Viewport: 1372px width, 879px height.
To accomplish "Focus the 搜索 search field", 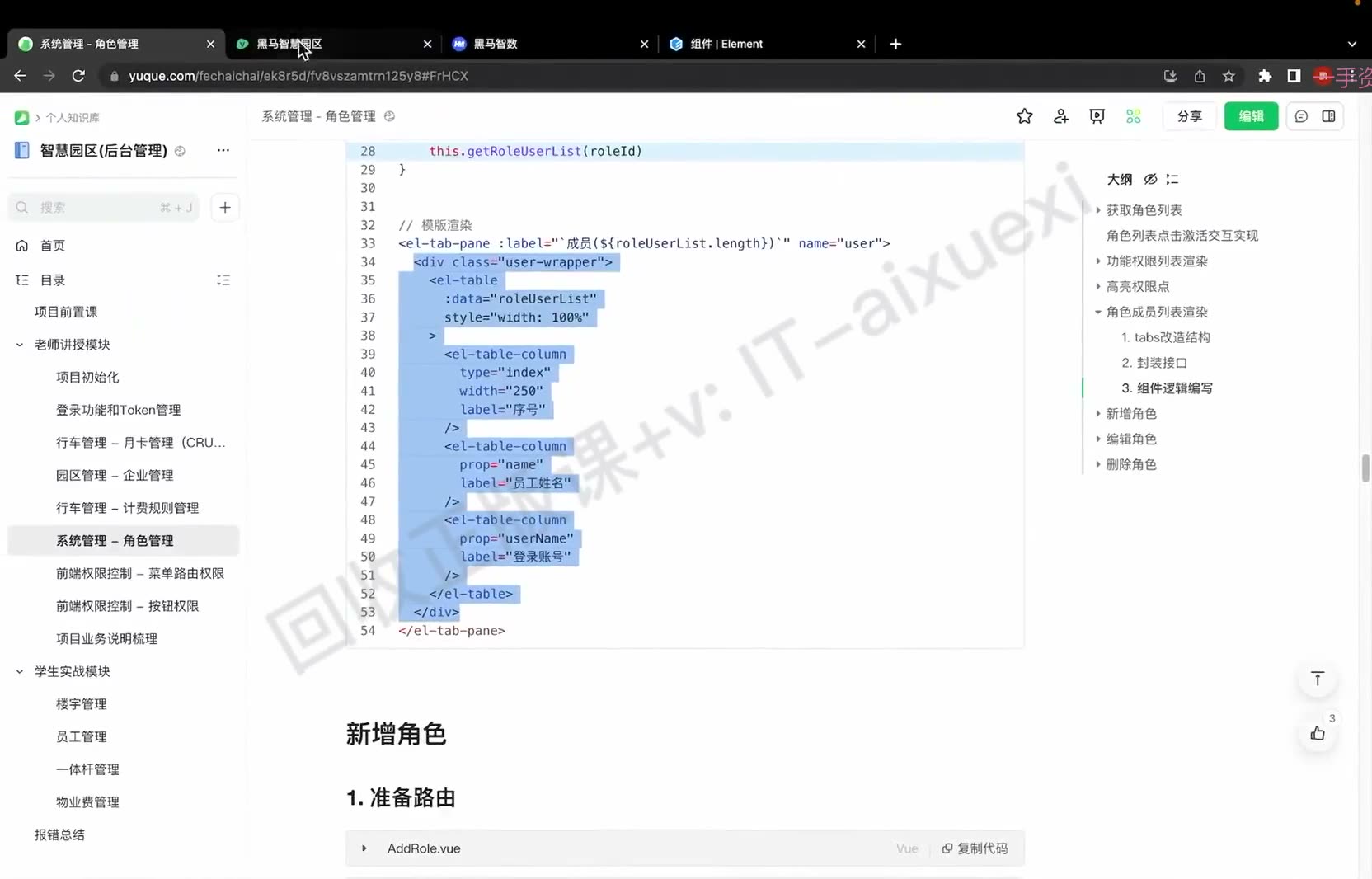I will coord(103,207).
